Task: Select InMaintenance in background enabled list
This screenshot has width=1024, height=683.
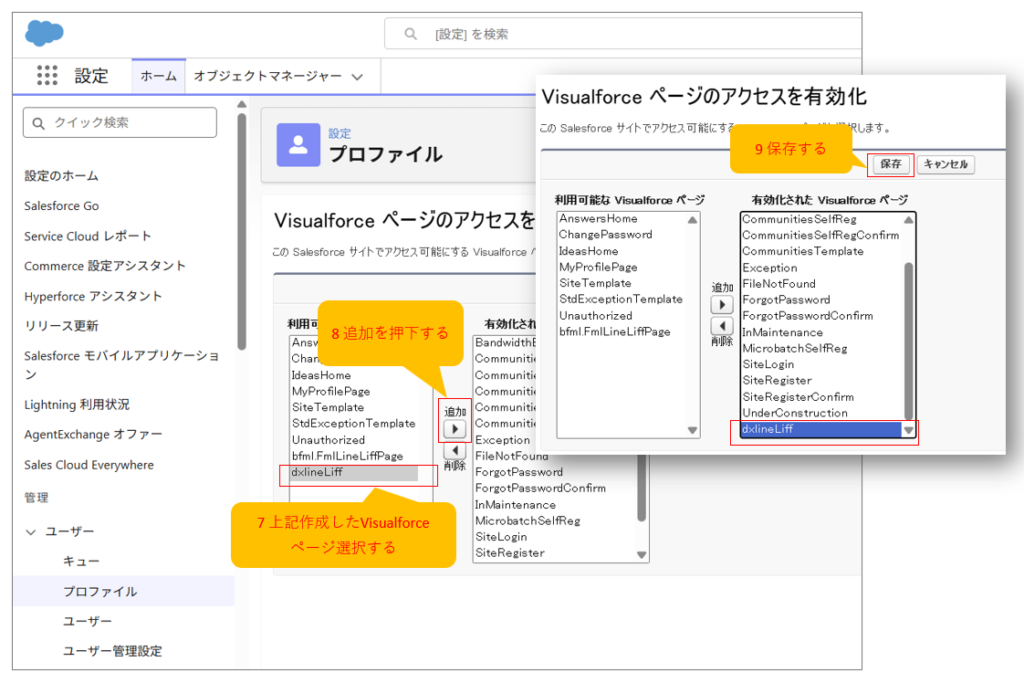Action: pos(515,504)
